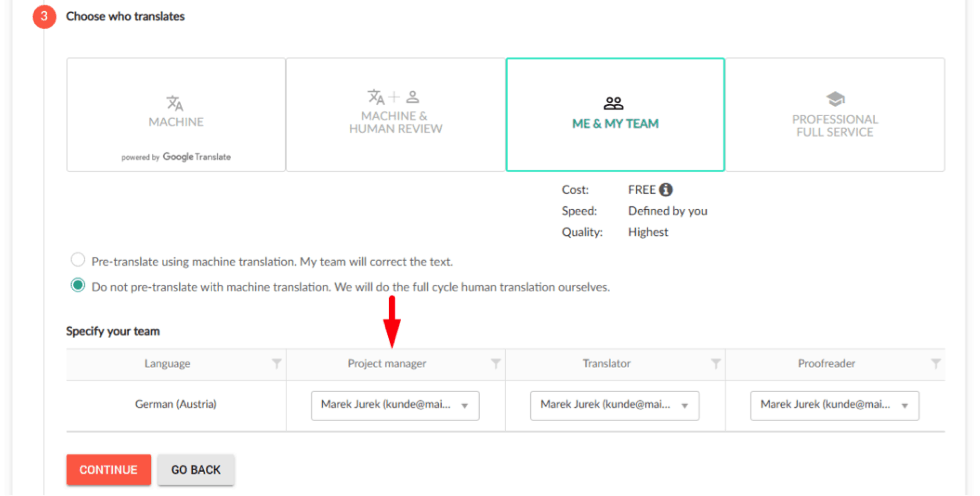Click the Machine translation icon
The height and width of the screenshot is (496, 980).
tap(175, 103)
